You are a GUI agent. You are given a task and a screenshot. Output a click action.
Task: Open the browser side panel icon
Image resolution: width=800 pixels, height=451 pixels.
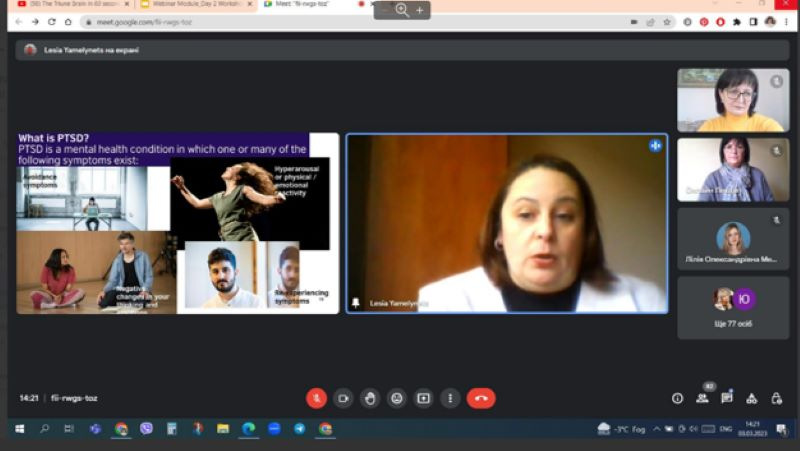(753, 22)
